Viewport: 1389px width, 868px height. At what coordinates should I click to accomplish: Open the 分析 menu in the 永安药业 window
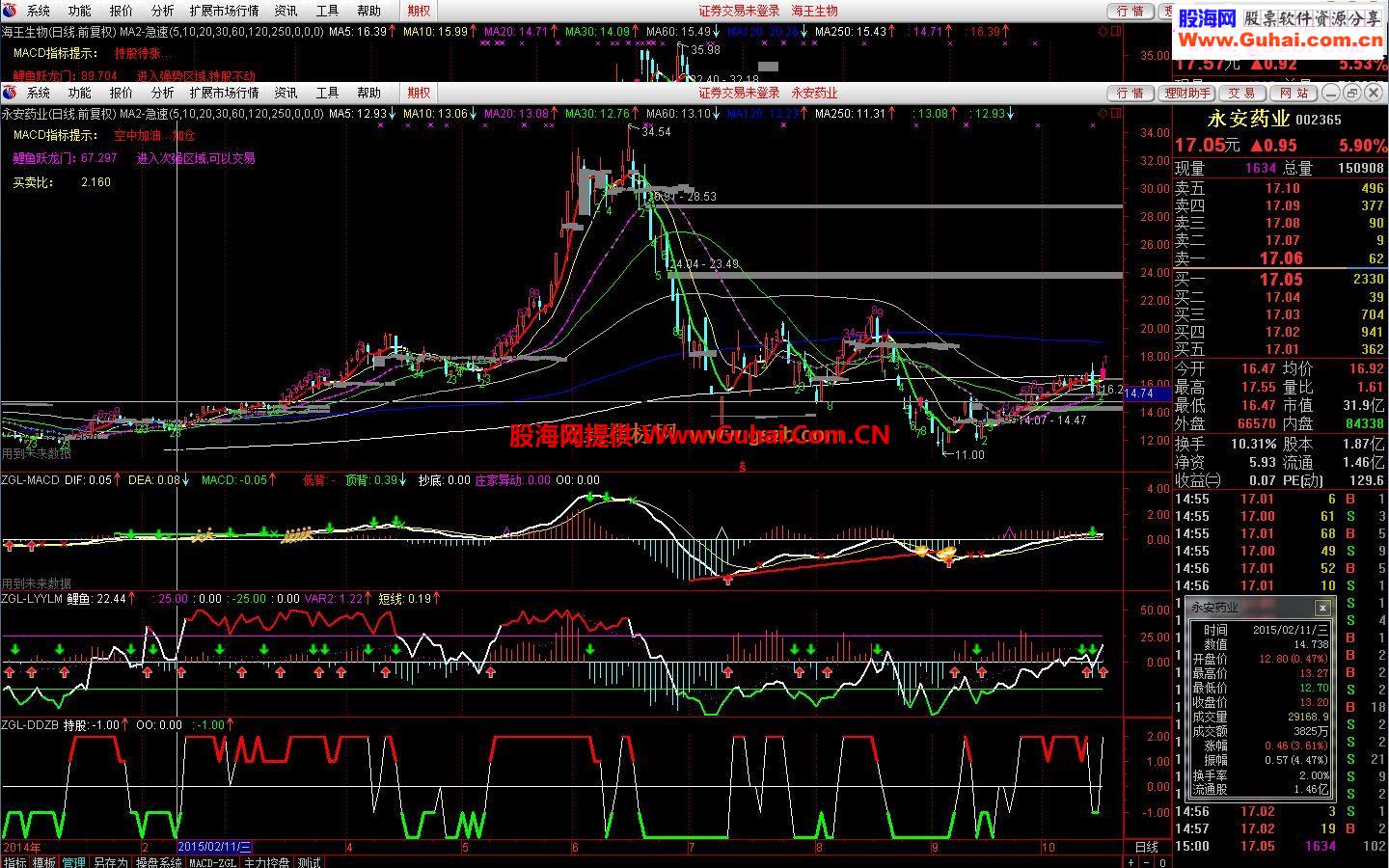click(x=163, y=93)
